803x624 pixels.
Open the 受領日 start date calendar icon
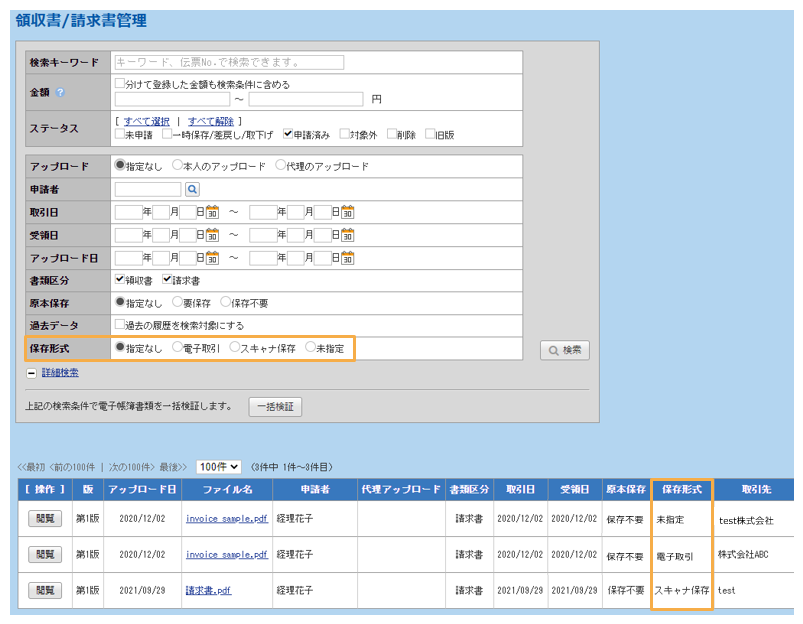[x=212, y=235]
